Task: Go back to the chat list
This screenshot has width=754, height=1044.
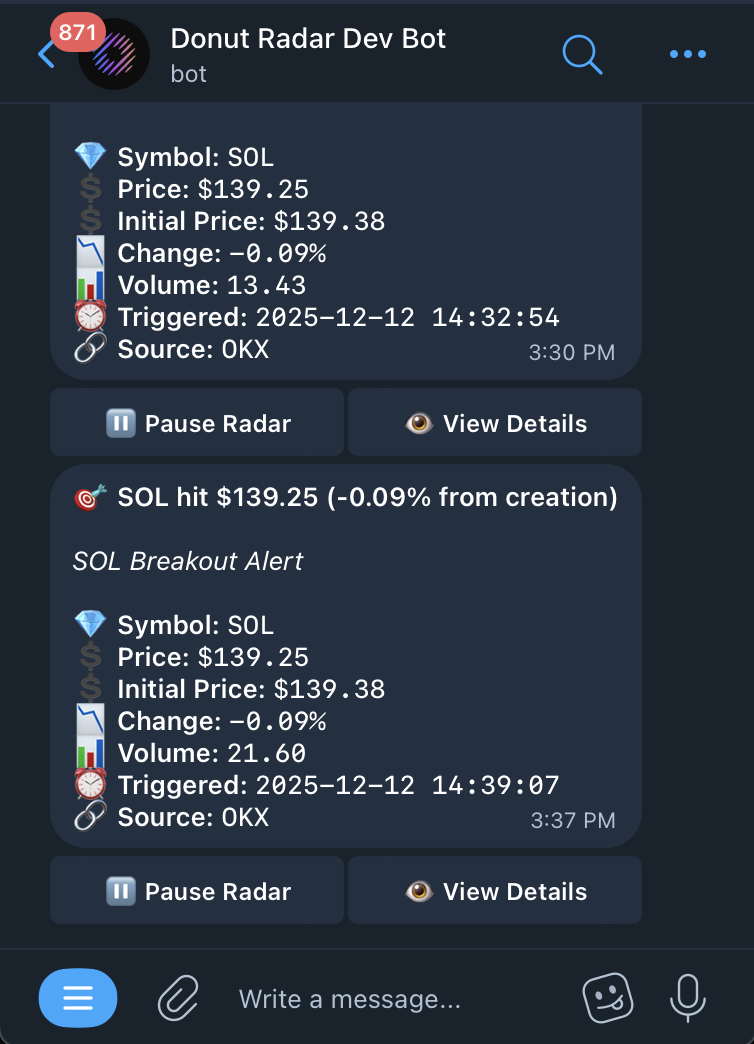Action: tap(45, 54)
